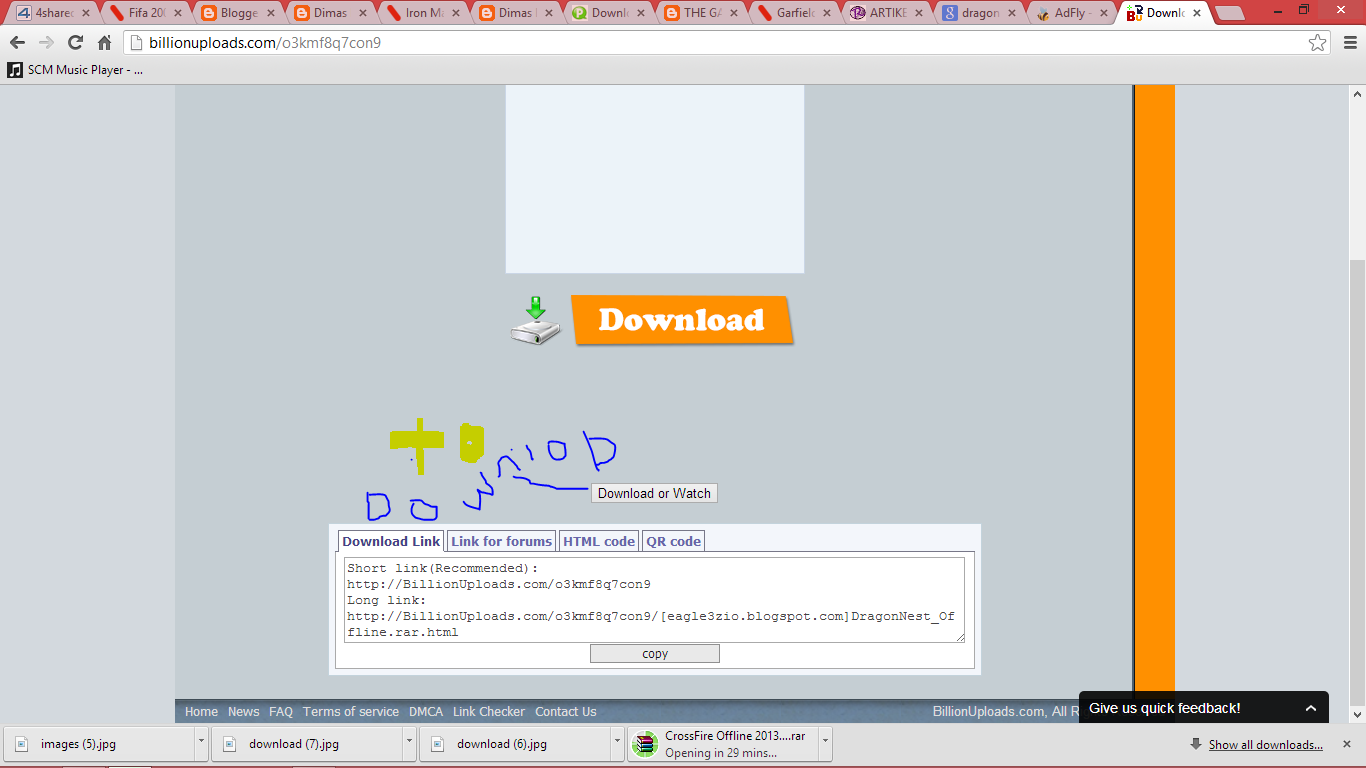The width and height of the screenshot is (1366, 768).
Task: Click the browser back arrow
Action: point(17,43)
